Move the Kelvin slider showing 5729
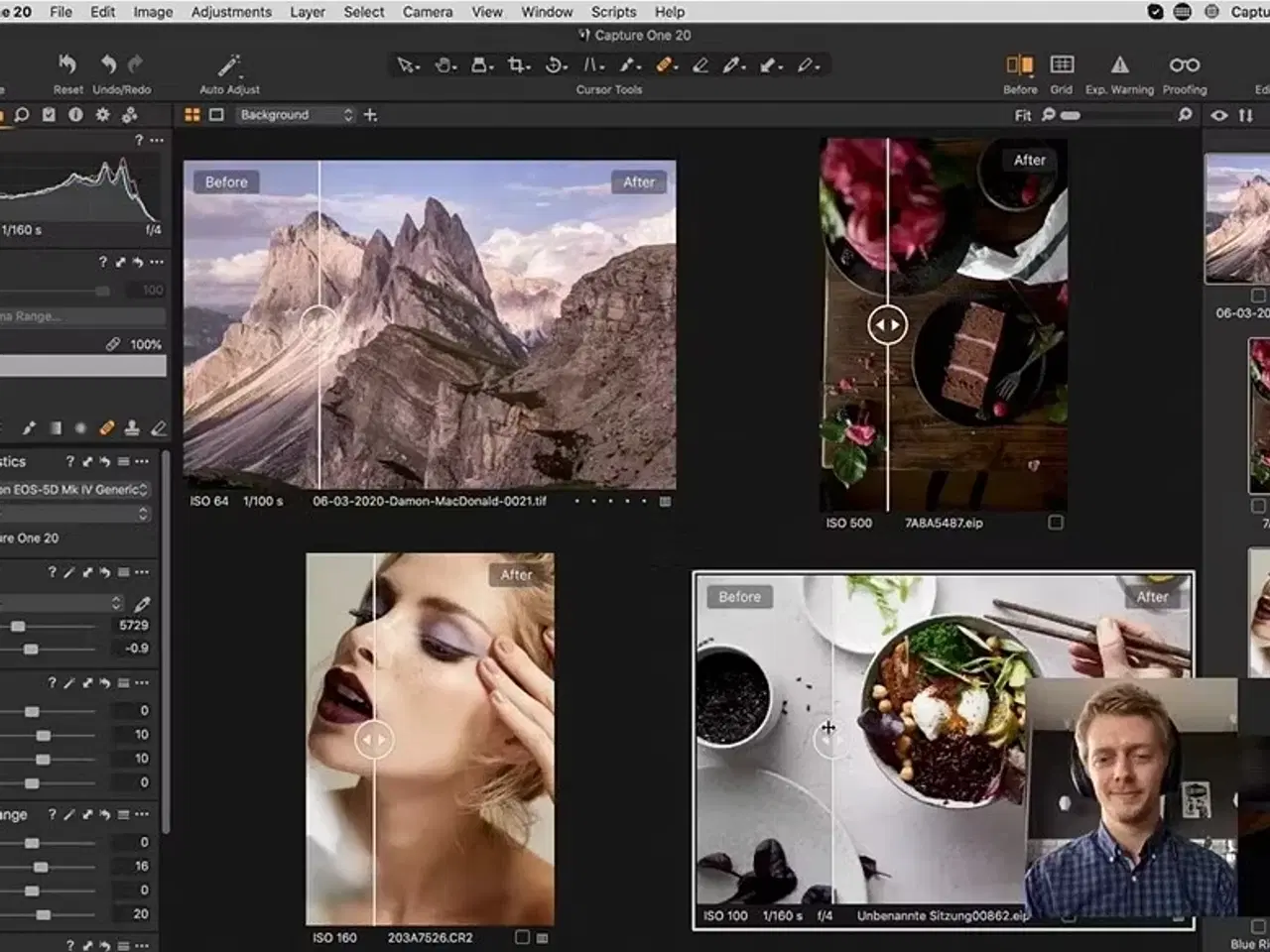This screenshot has width=1270, height=952. 18,626
